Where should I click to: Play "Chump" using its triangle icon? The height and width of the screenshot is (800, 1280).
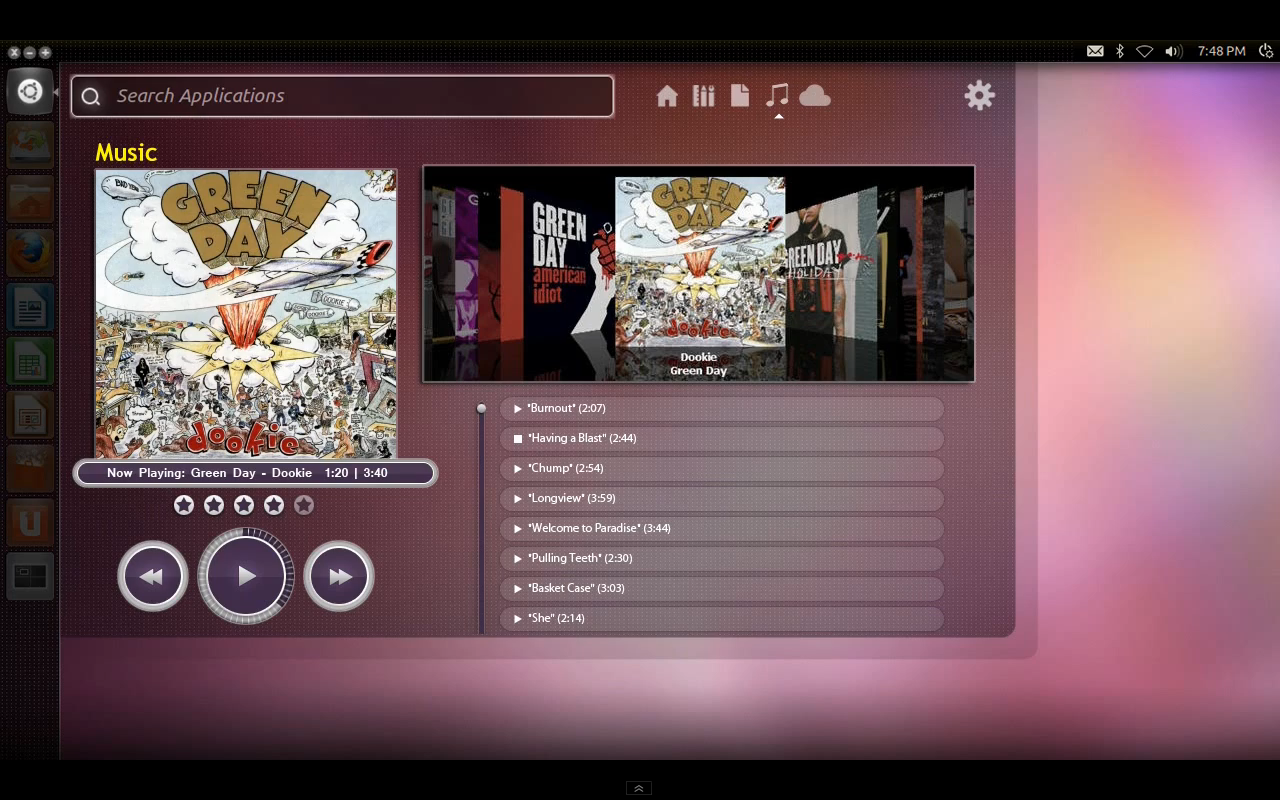click(x=518, y=468)
